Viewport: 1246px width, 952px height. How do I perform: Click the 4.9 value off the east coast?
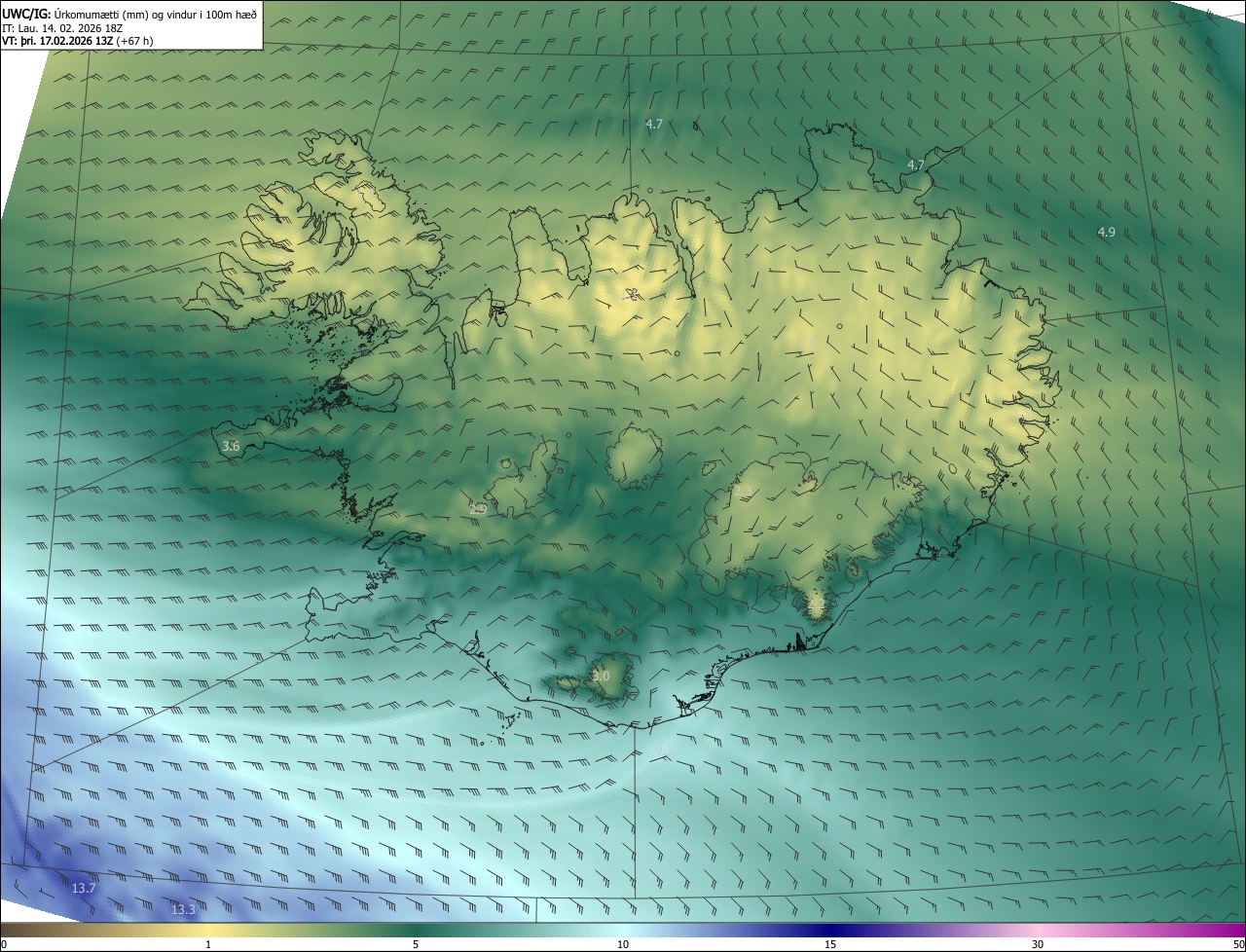[1106, 232]
